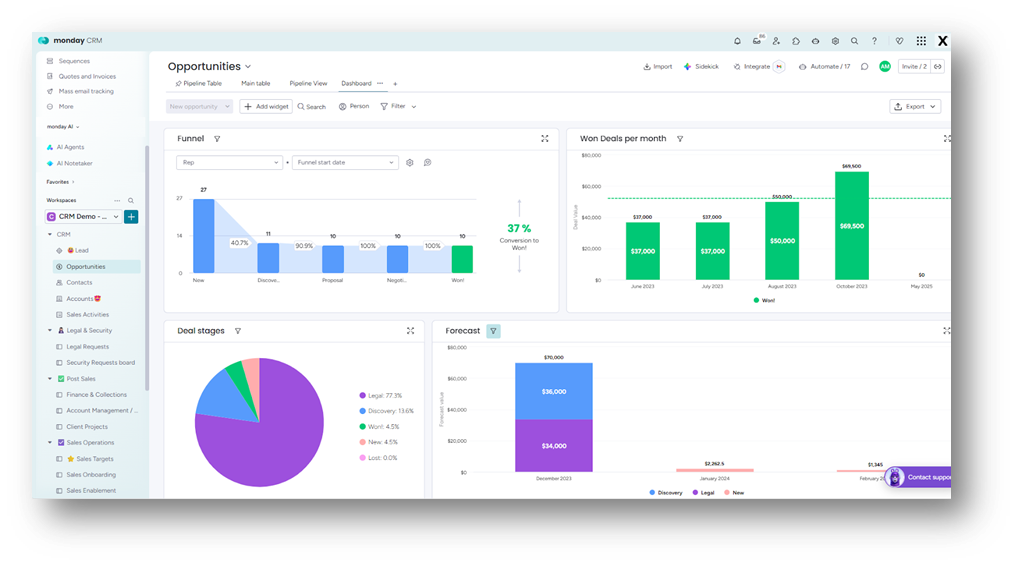
Task: Click the Person filter button
Action: coord(354,107)
